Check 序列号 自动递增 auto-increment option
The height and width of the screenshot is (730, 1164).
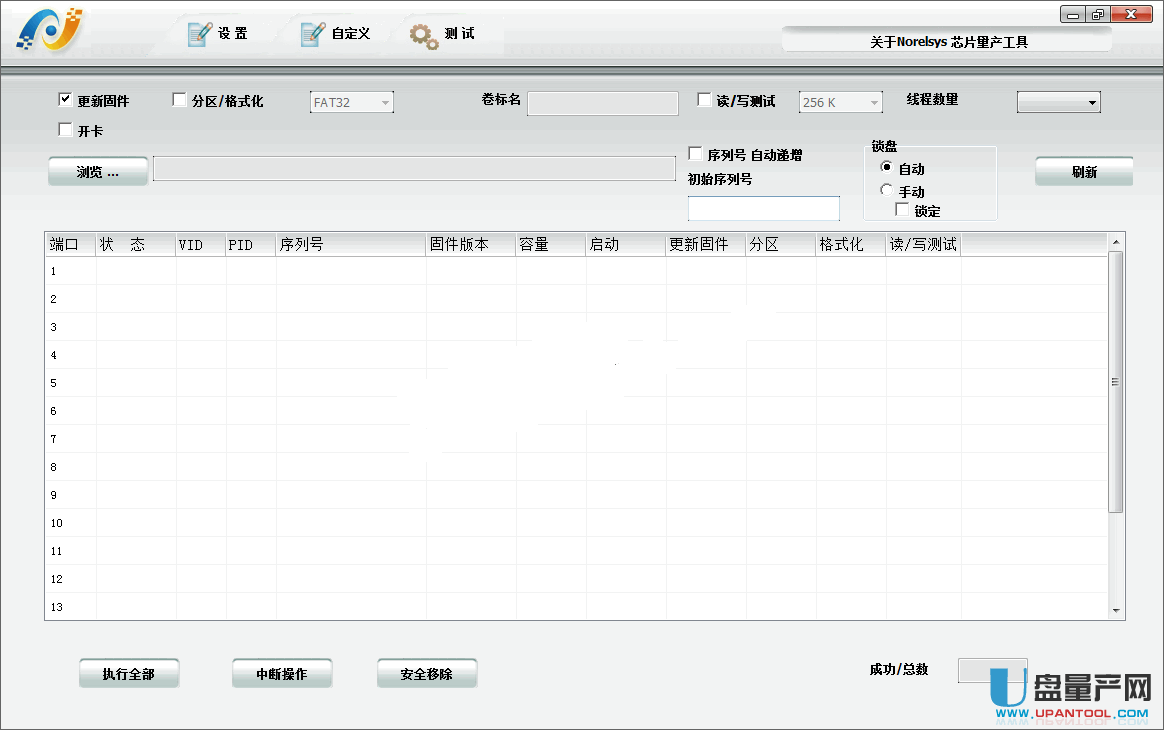pyautogui.click(x=695, y=152)
